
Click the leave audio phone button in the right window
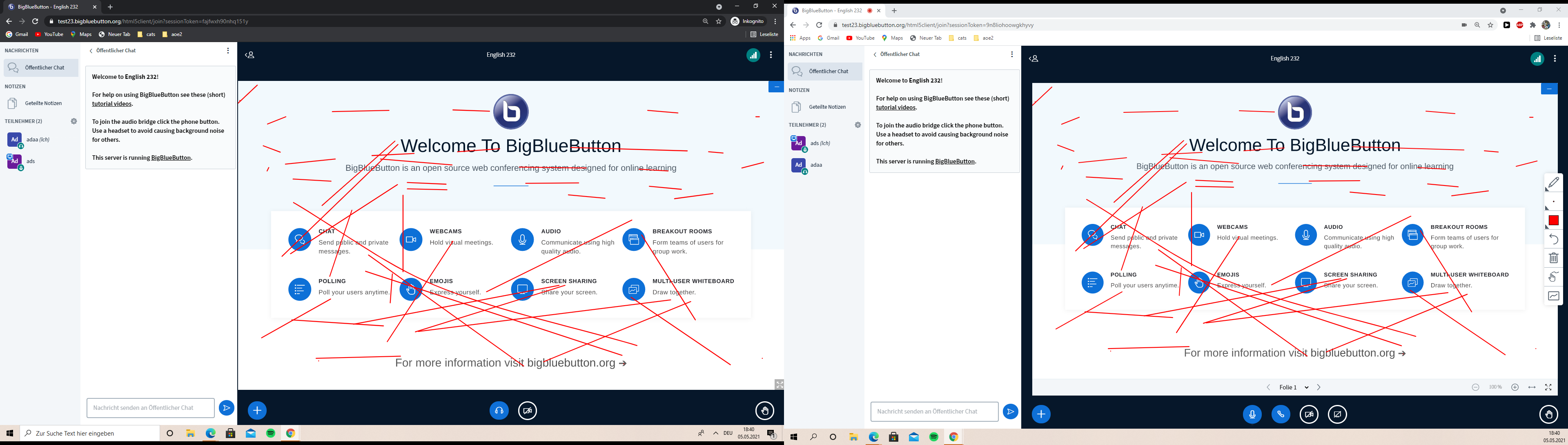click(x=1281, y=415)
